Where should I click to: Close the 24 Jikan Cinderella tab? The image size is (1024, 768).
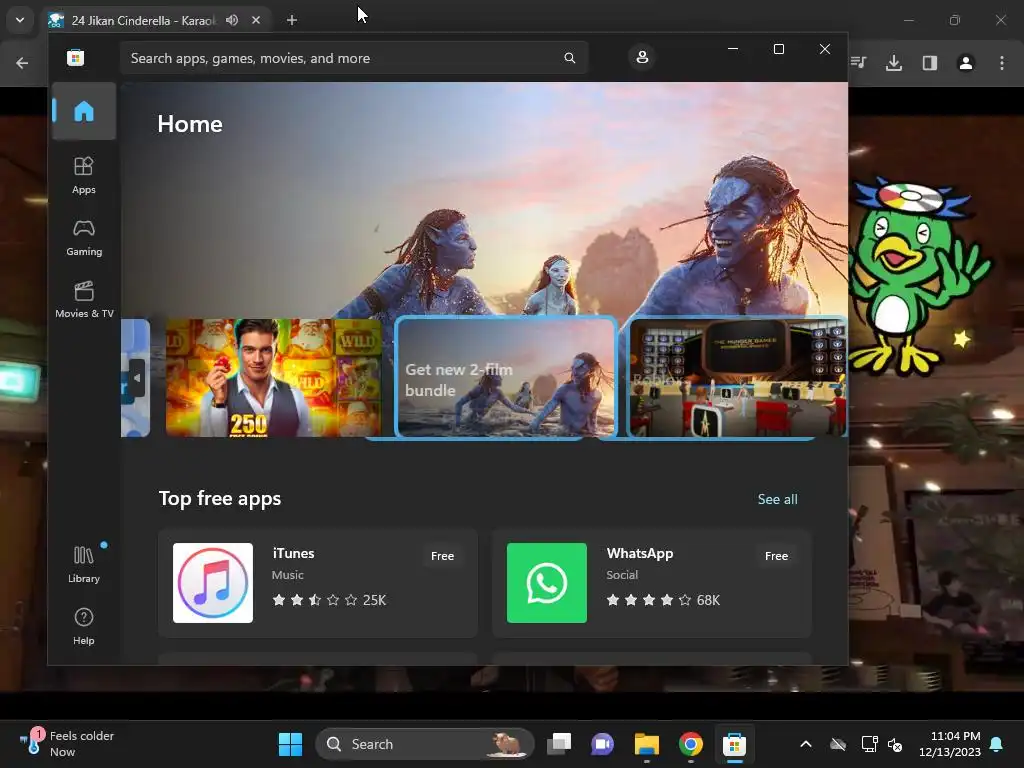click(x=256, y=20)
